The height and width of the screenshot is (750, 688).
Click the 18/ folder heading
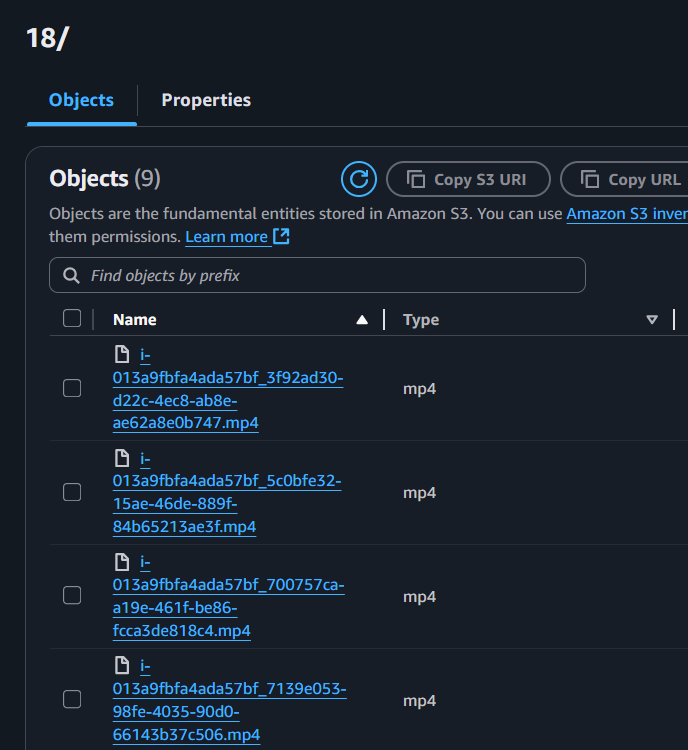(48, 38)
